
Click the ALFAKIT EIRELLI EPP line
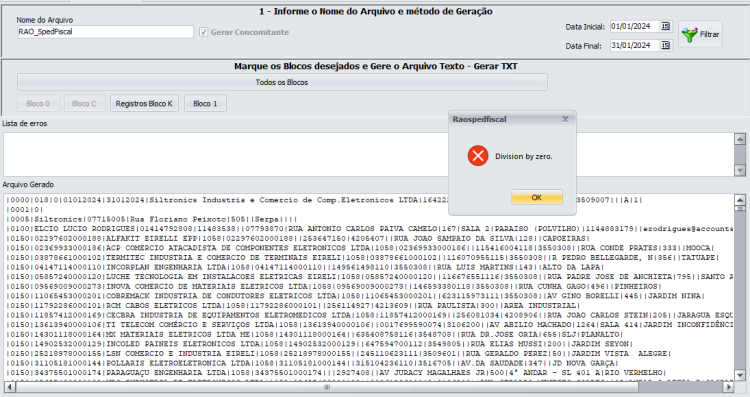coord(298,238)
